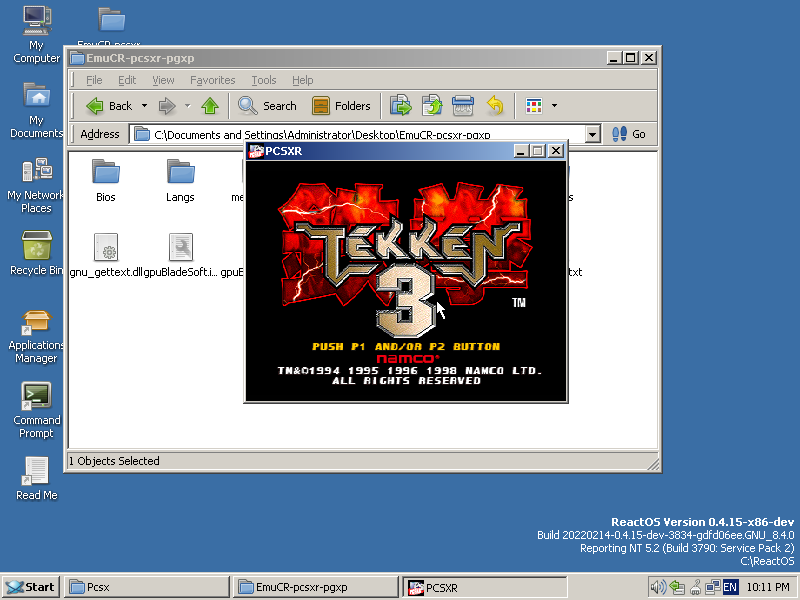Viewport: 800px width, 600px height.
Task: Select the gpuBladeSoft file
Action: (181, 255)
